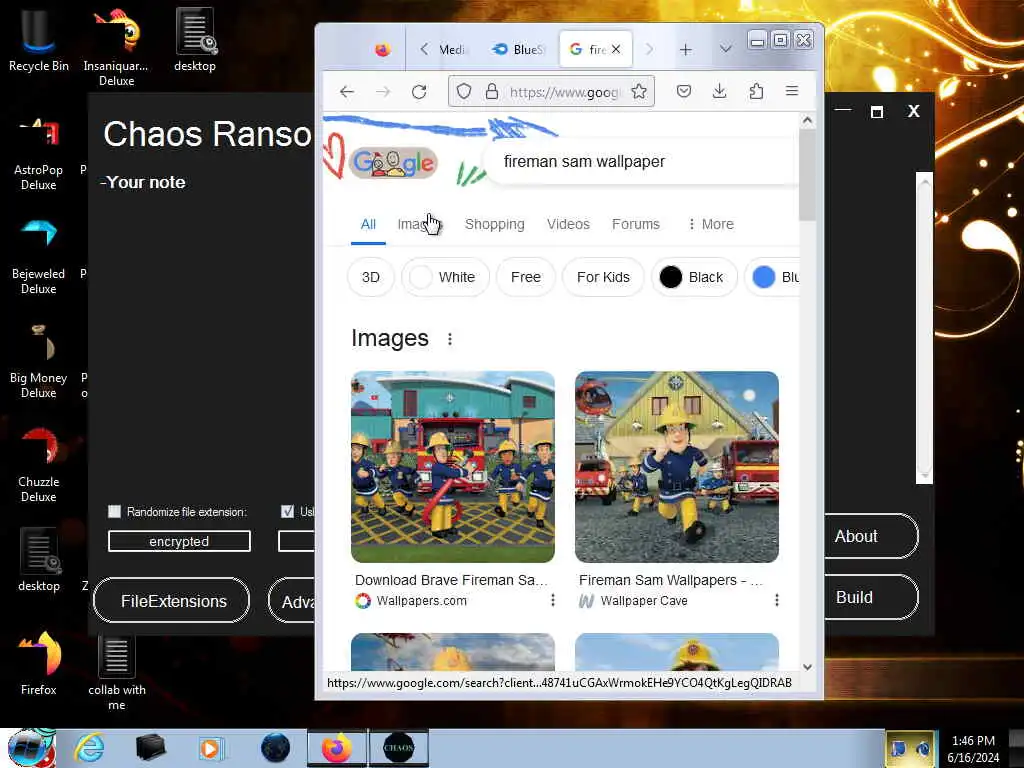Screen dimensions: 1024x768
Task: Apply the Free filter chip
Action: point(526,277)
